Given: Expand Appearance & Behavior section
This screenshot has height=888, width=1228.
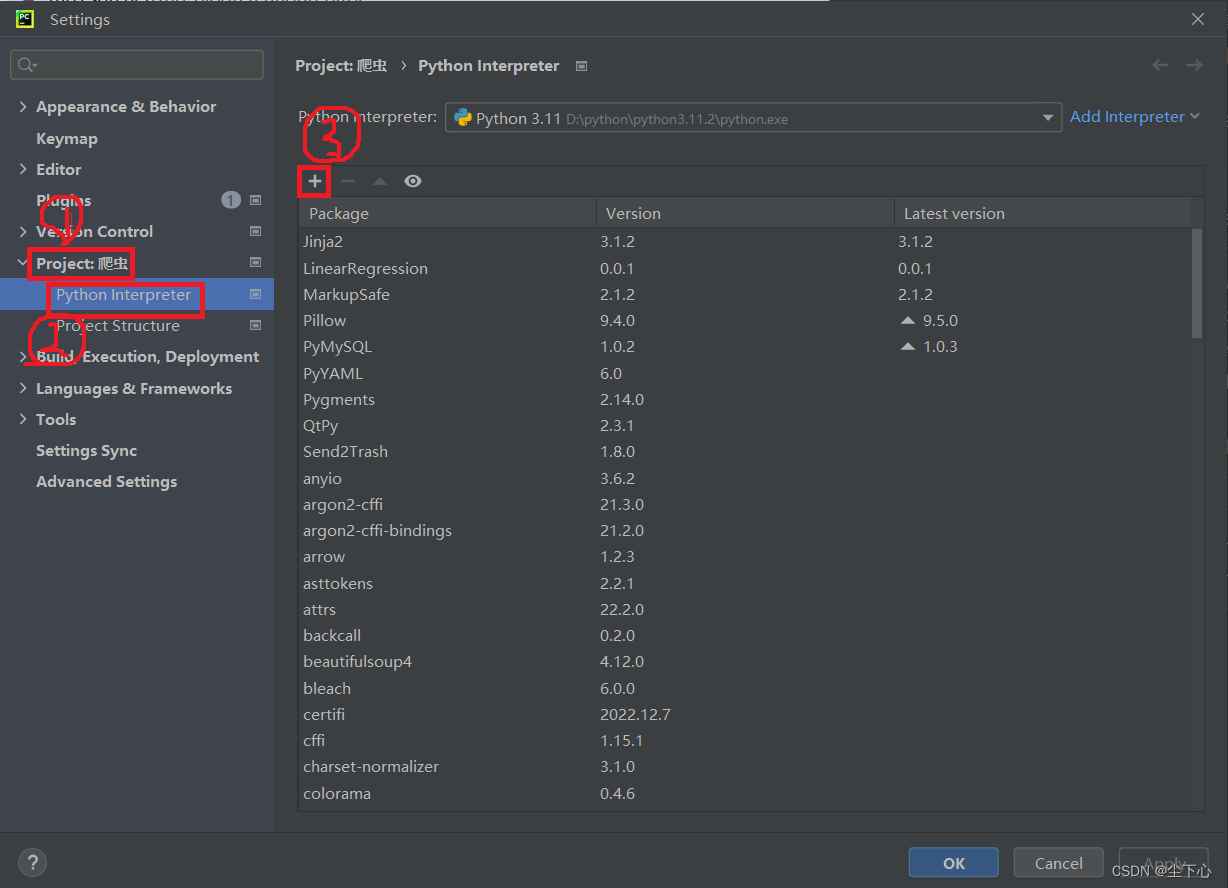Looking at the screenshot, I should click(23, 106).
